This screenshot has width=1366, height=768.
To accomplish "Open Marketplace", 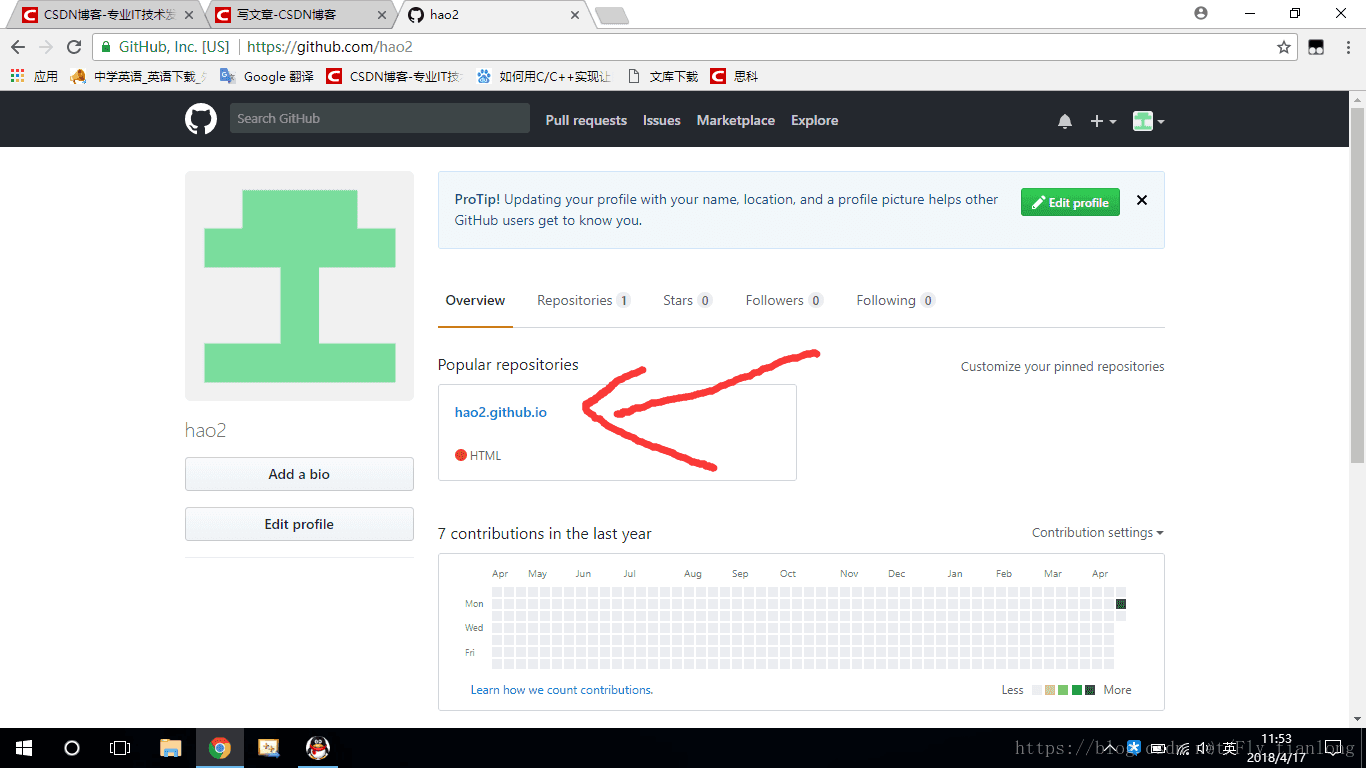I will (x=736, y=120).
